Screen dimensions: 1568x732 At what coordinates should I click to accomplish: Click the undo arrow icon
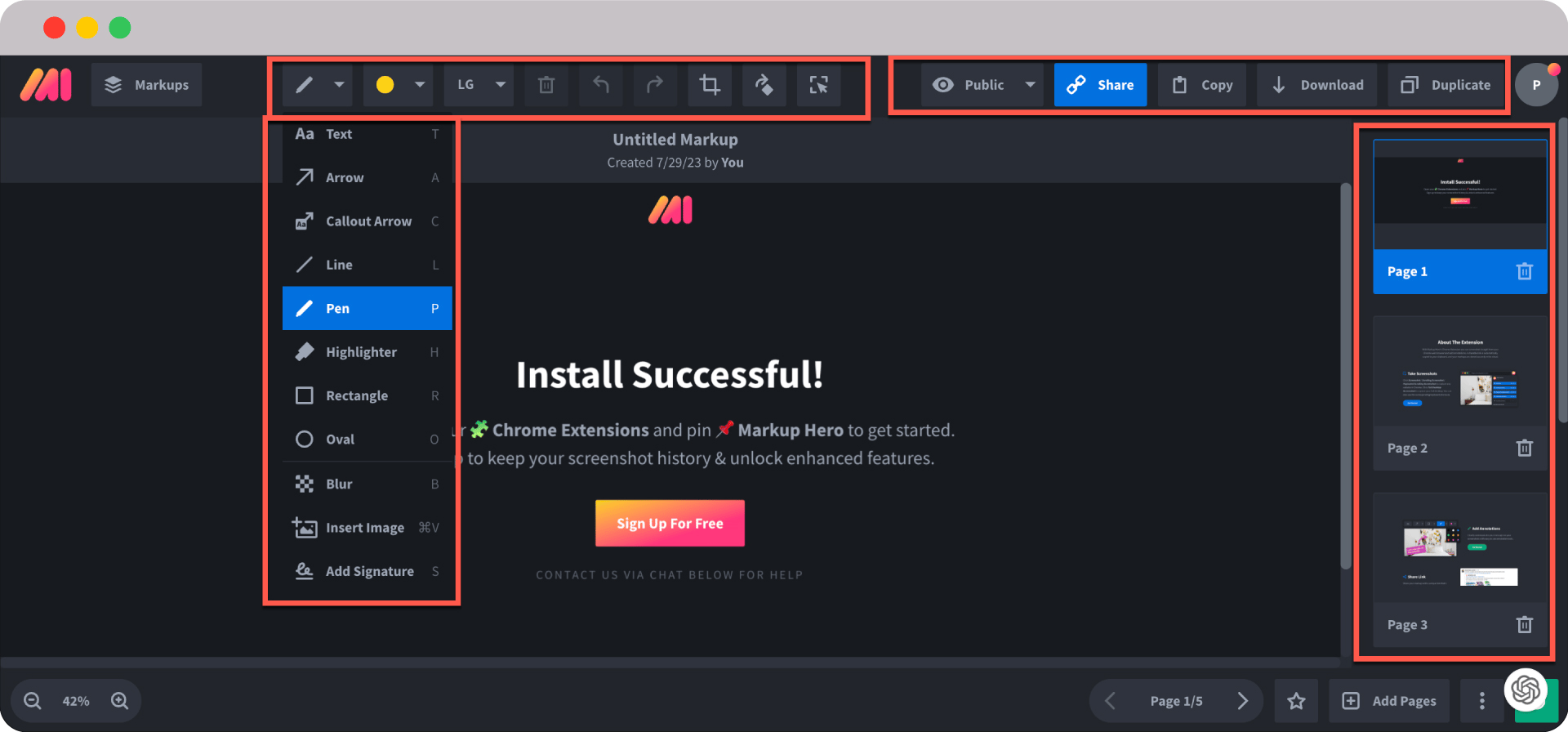[601, 85]
